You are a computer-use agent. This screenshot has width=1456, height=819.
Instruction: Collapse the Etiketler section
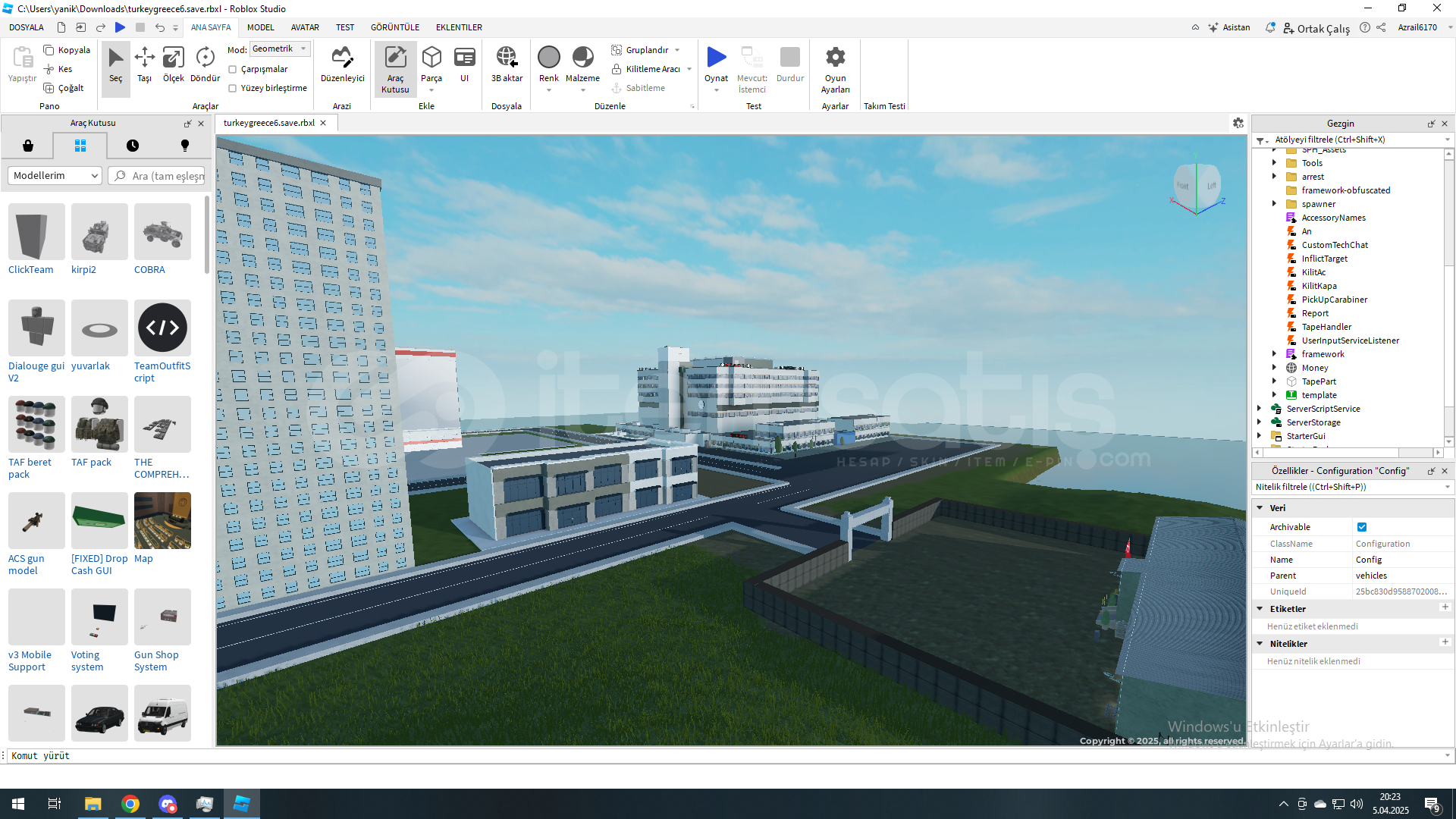1260,608
